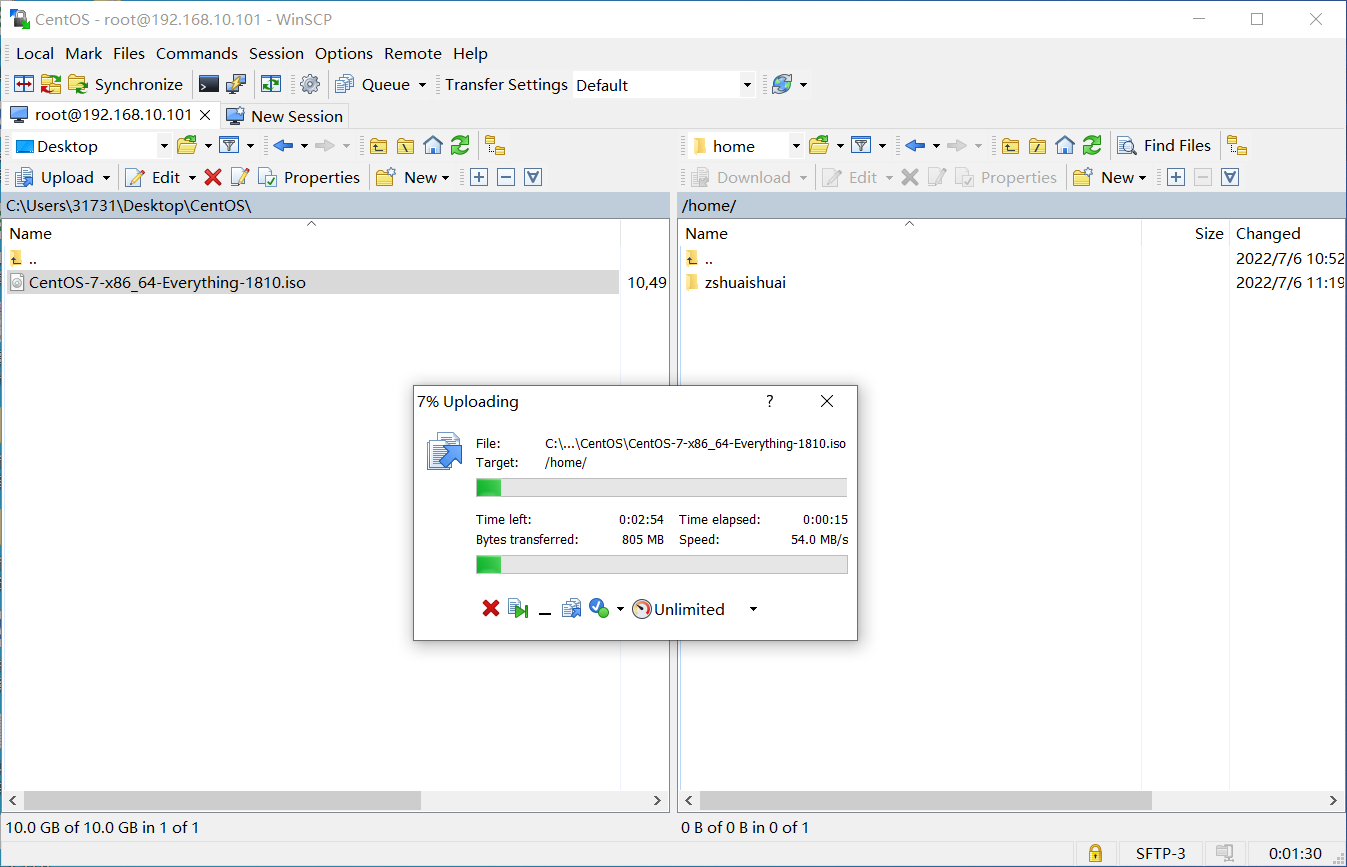Open Preferences gear icon
Screen dimensions: 1347x867
(x=310, y=84)
